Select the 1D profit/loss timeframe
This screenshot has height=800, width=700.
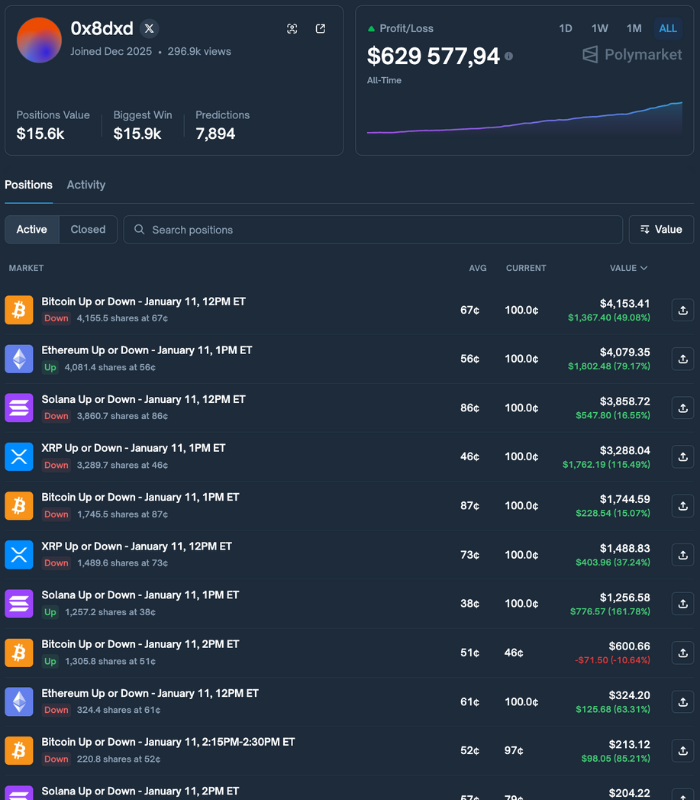point(566,29)
